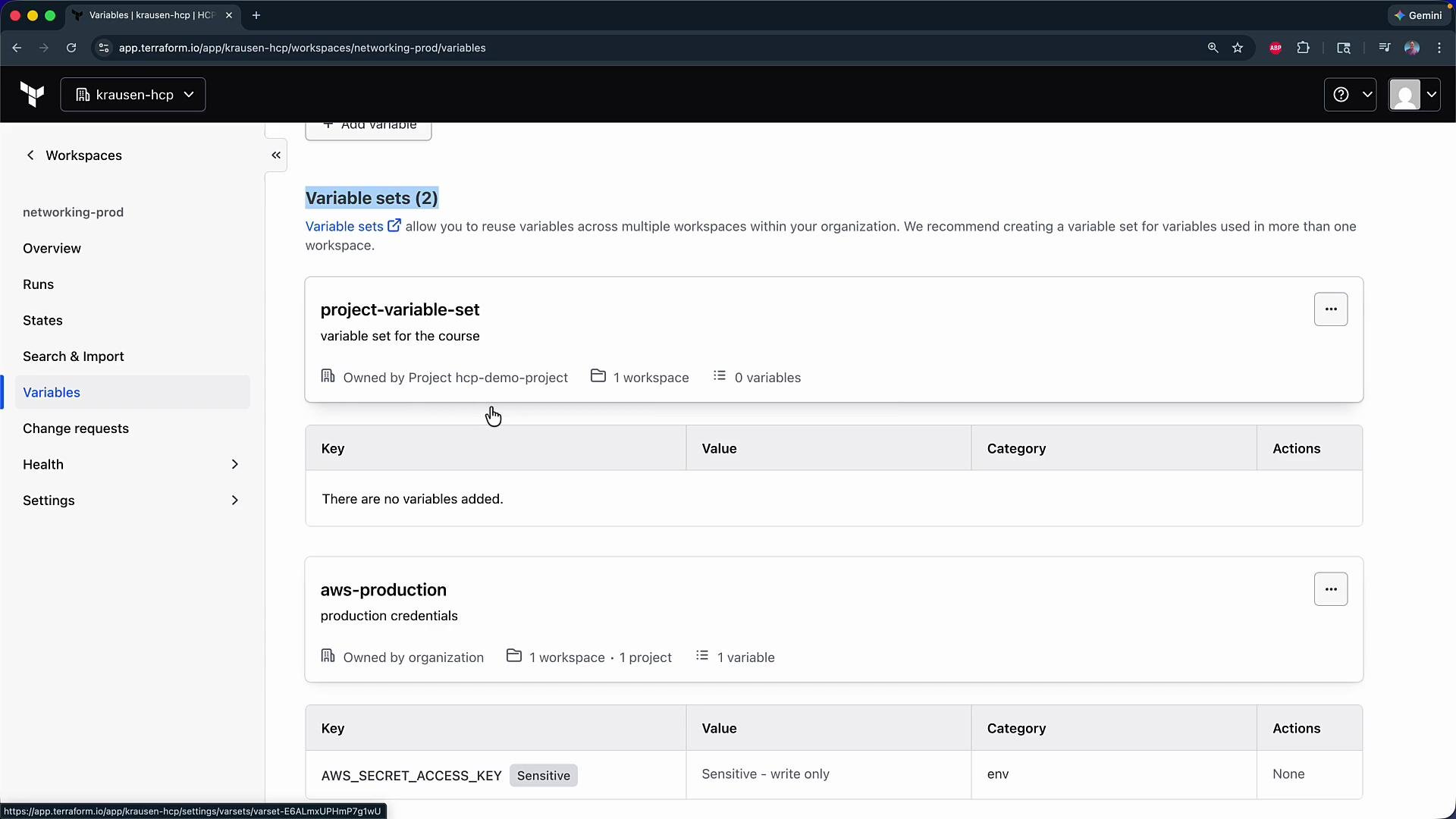Close the Variables browser tab

coord(229,15)
